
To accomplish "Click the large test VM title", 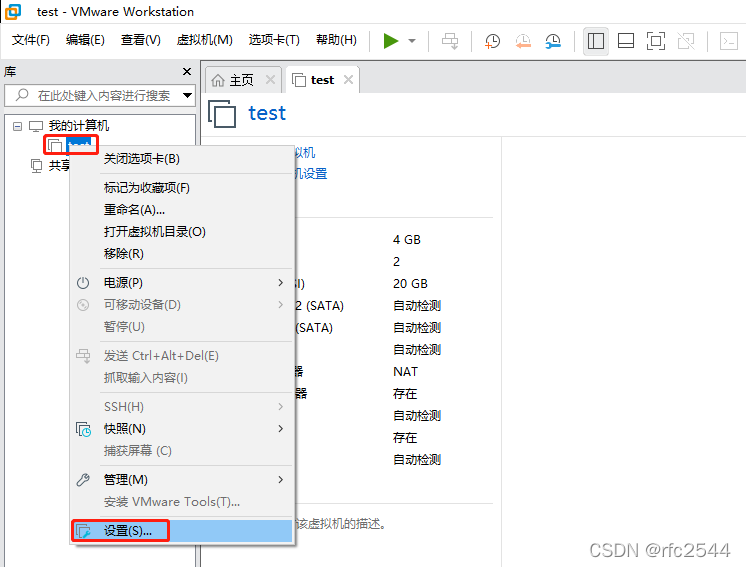I will tap(267, 114).
